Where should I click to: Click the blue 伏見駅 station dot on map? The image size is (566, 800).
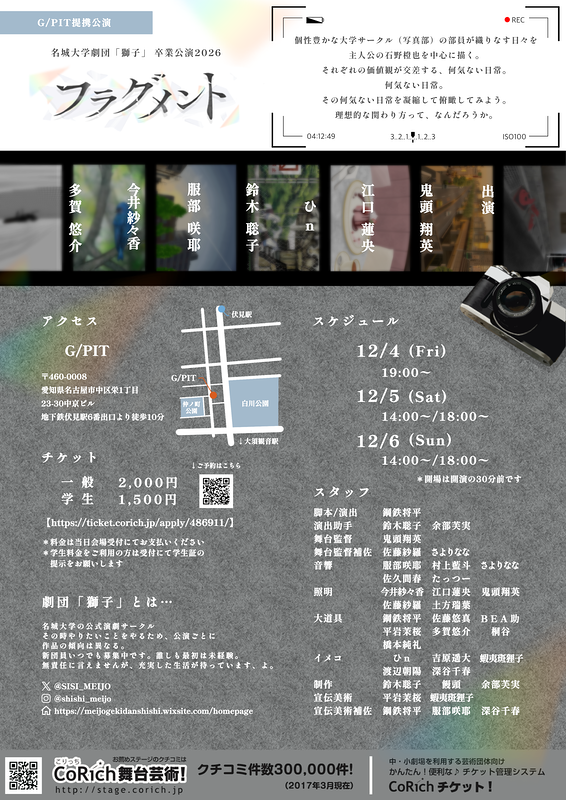click(x=221, y=309)
